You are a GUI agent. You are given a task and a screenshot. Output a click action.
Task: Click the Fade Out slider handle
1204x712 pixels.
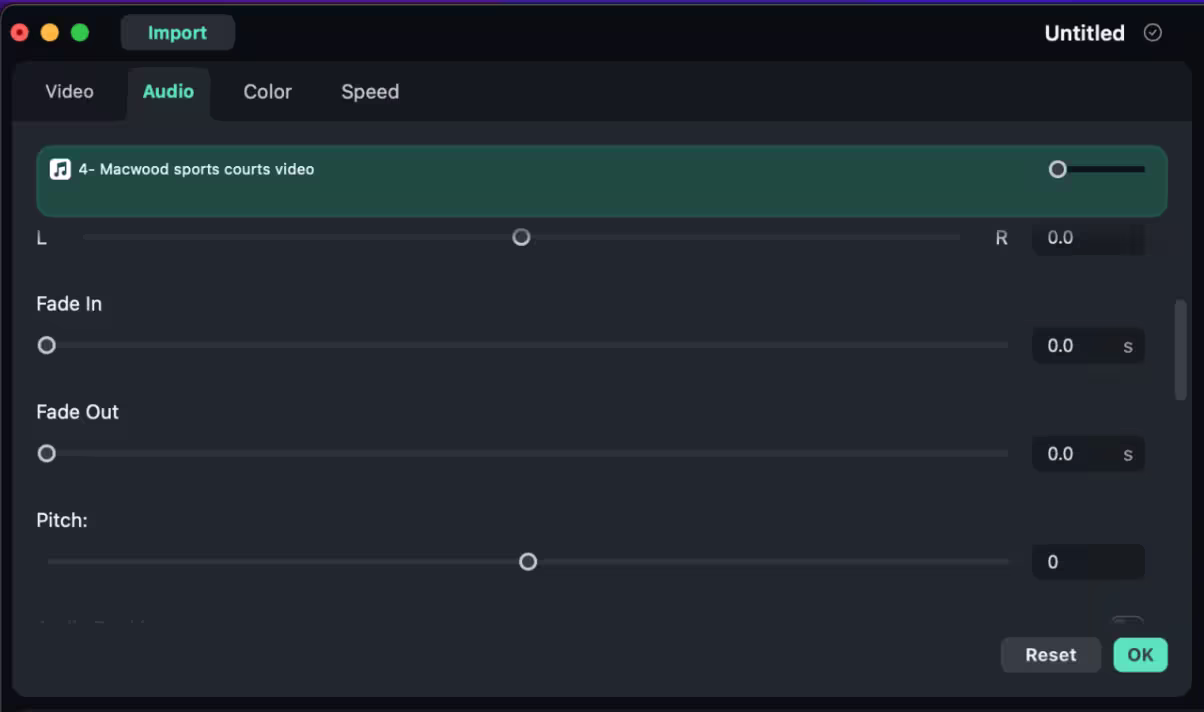pos(47,454)
